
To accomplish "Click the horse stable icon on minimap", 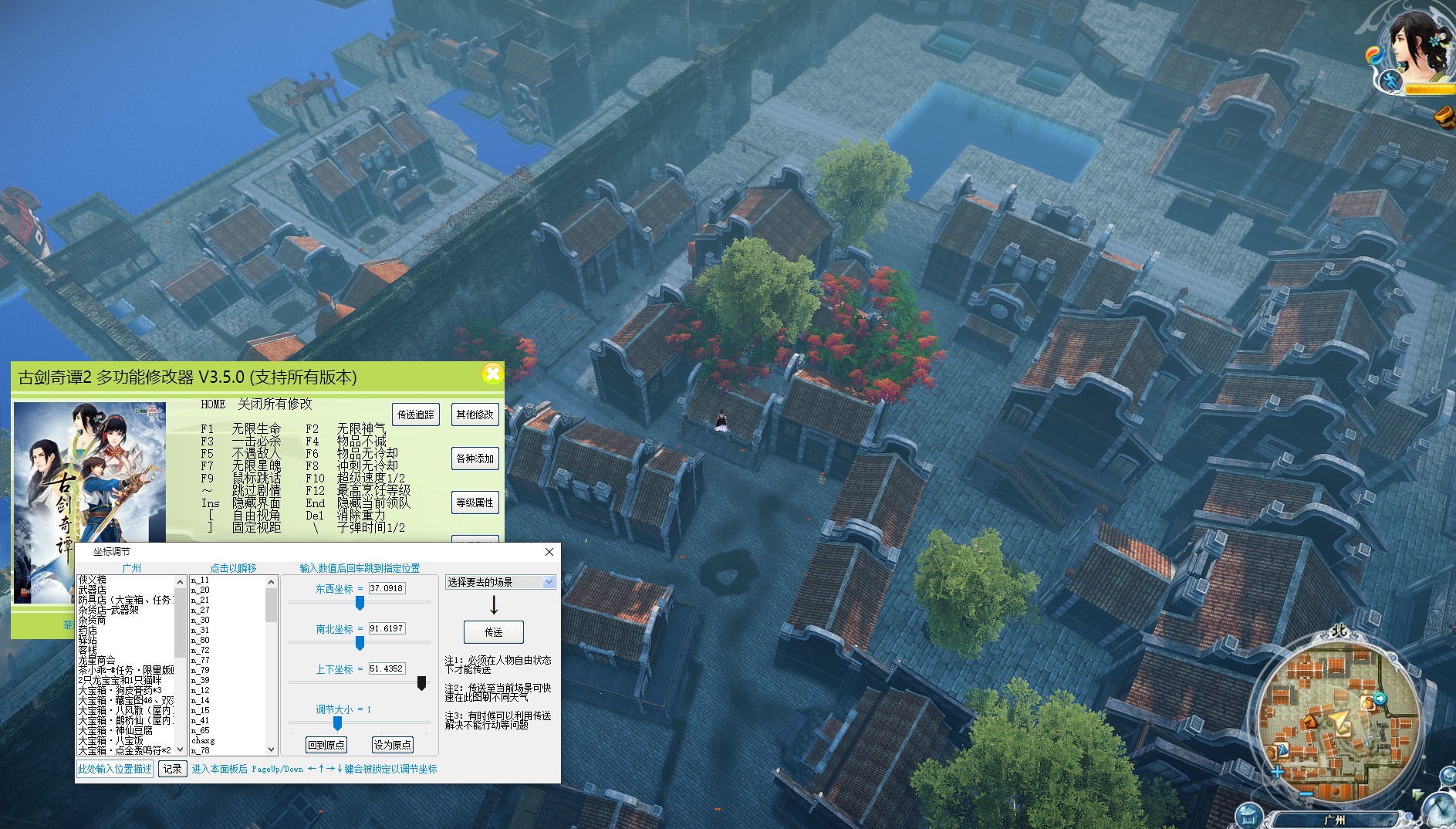I will 1309,723.
